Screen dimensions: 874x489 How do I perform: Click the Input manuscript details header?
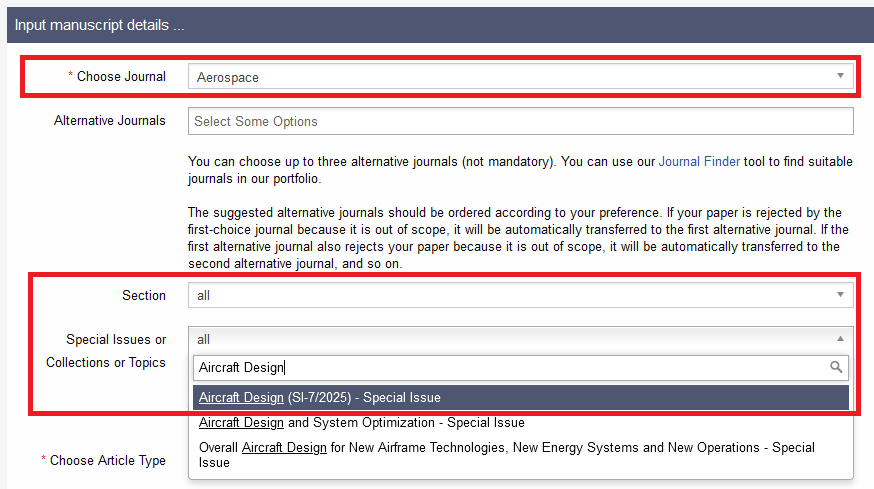click(99, 25)
